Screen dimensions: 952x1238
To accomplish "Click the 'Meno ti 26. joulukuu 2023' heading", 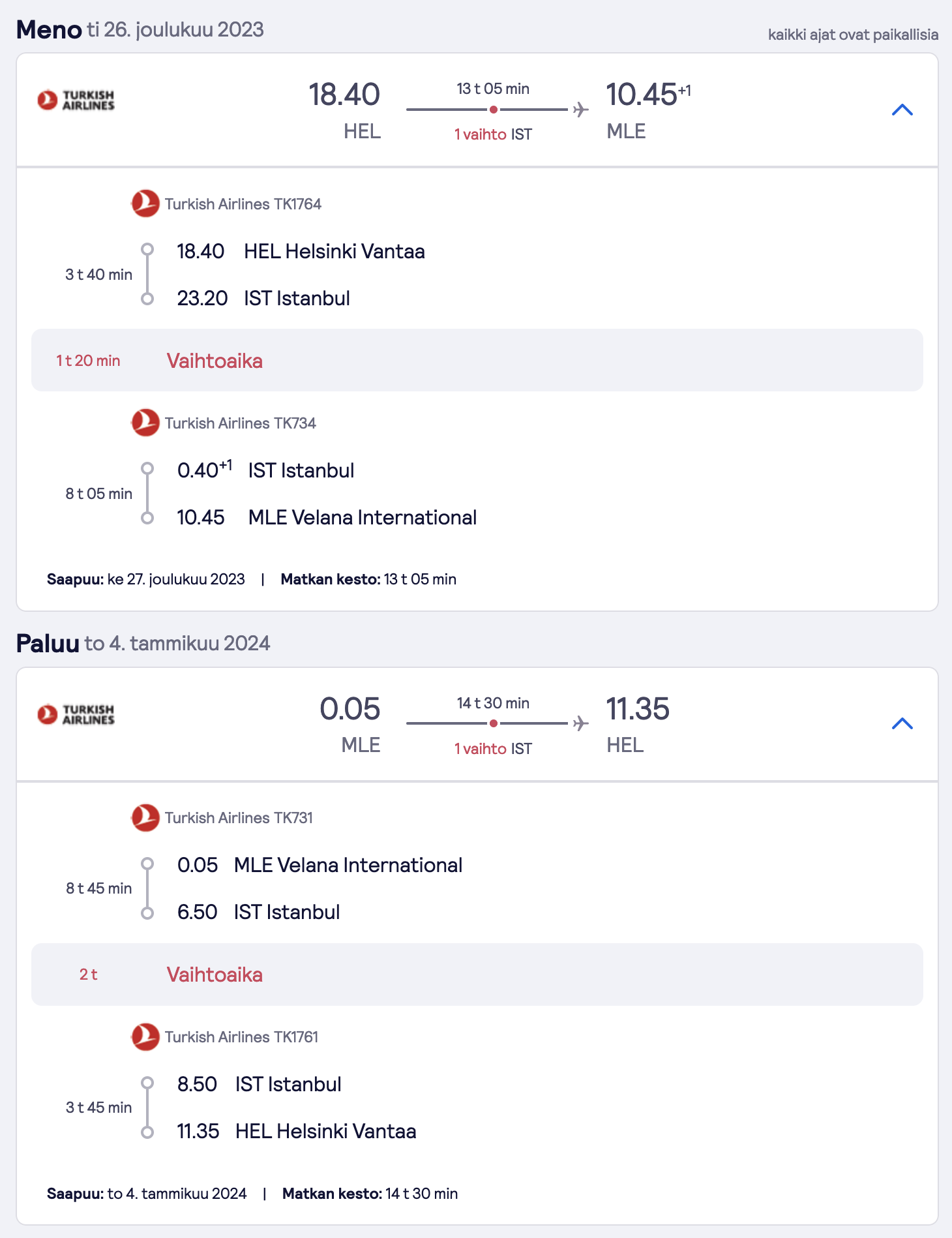I will click(140, 29).
